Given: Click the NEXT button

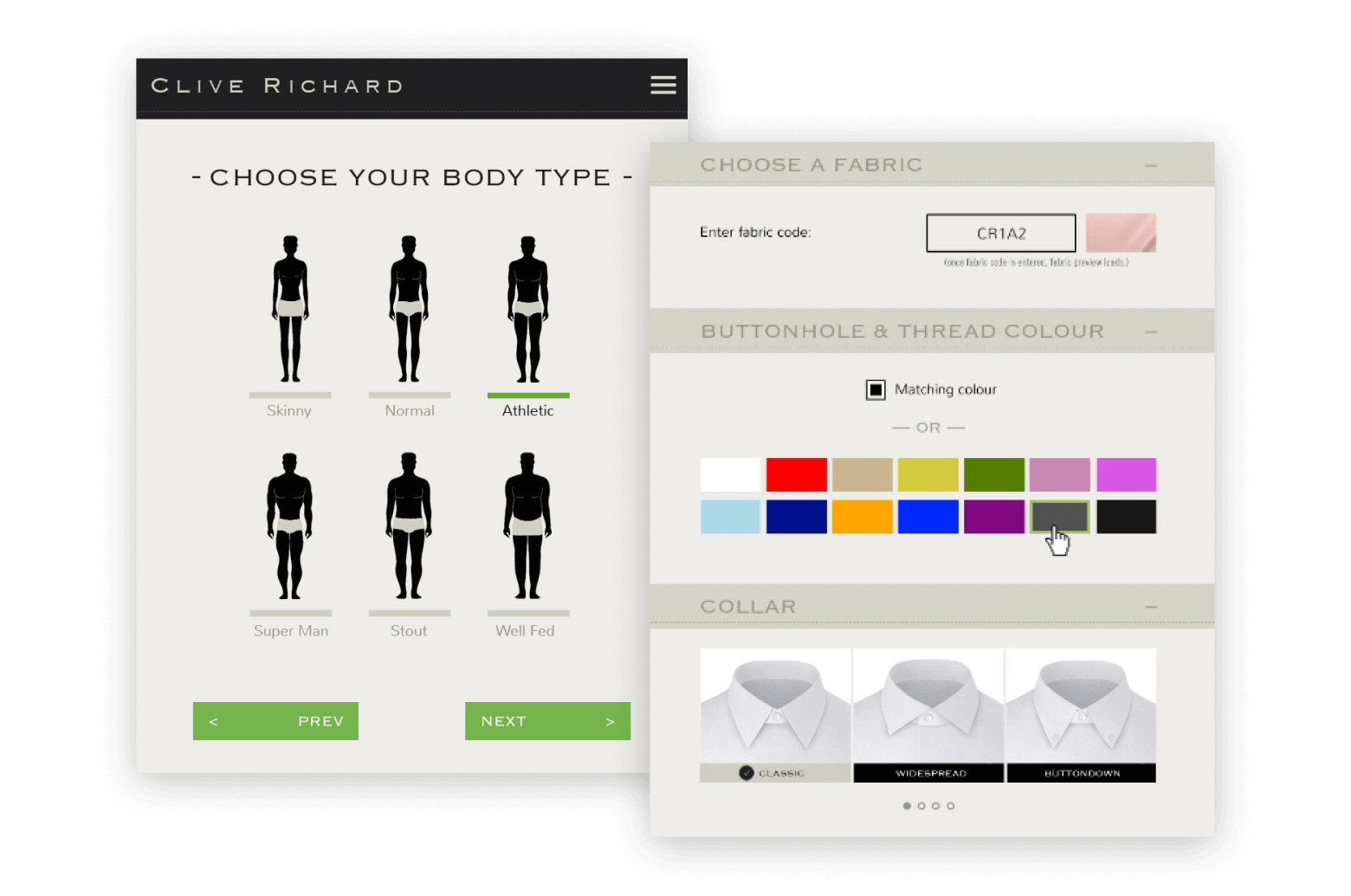Looking at the screenshot, I should [x=547, y=721].
